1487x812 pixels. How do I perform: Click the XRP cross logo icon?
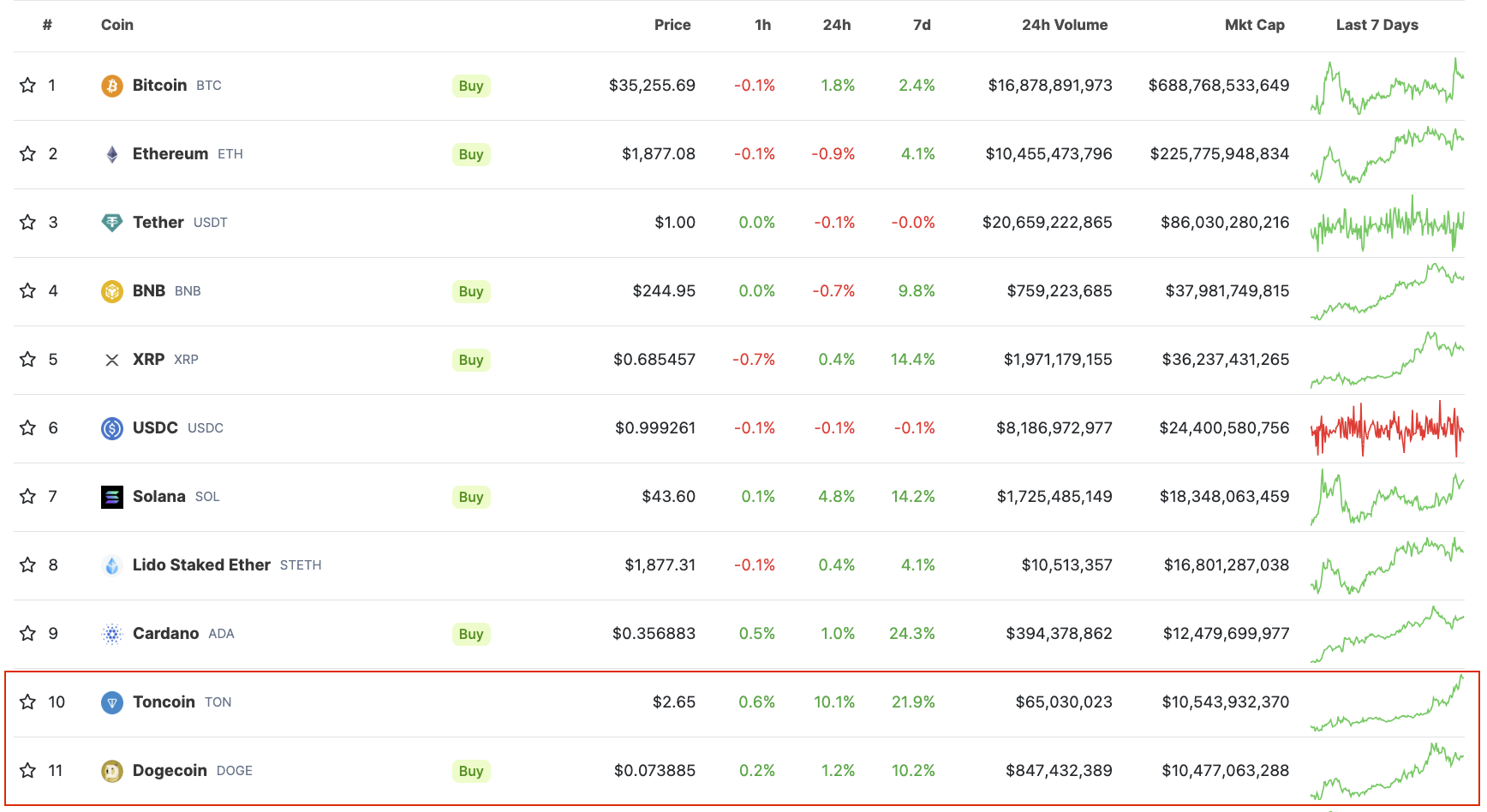pos(112,360)
